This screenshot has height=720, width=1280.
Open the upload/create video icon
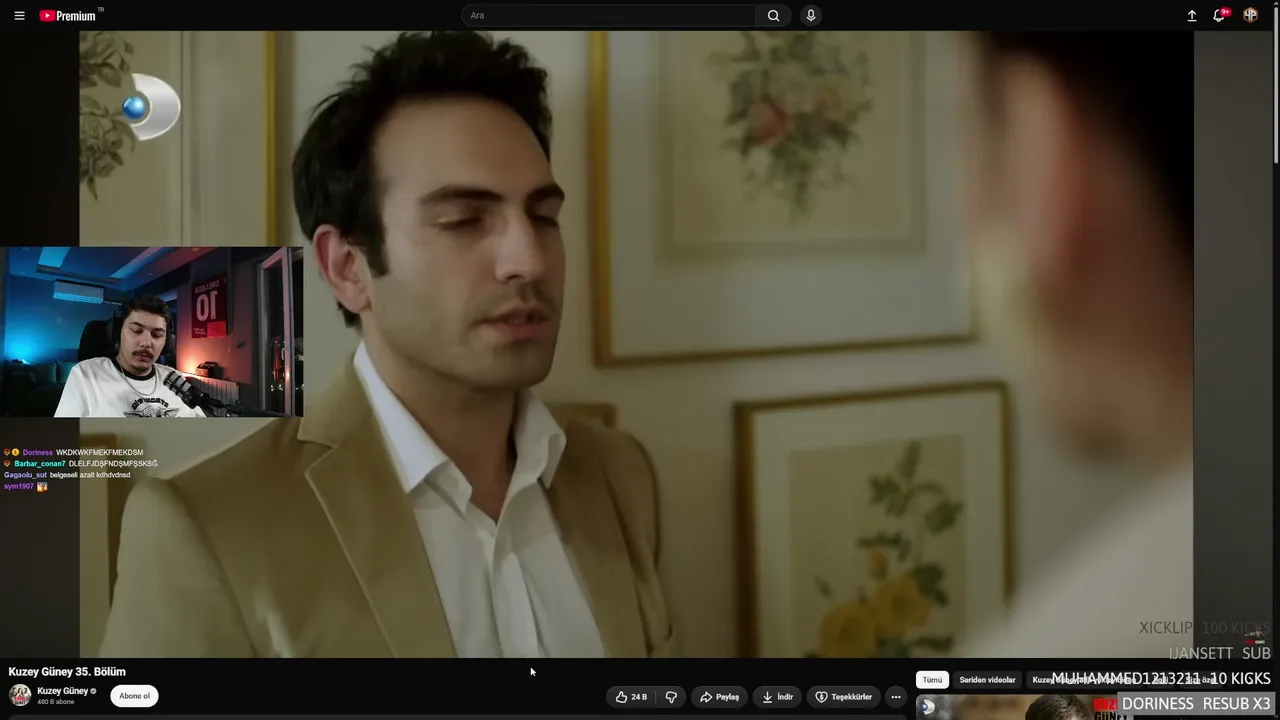tap(1192, 16)
